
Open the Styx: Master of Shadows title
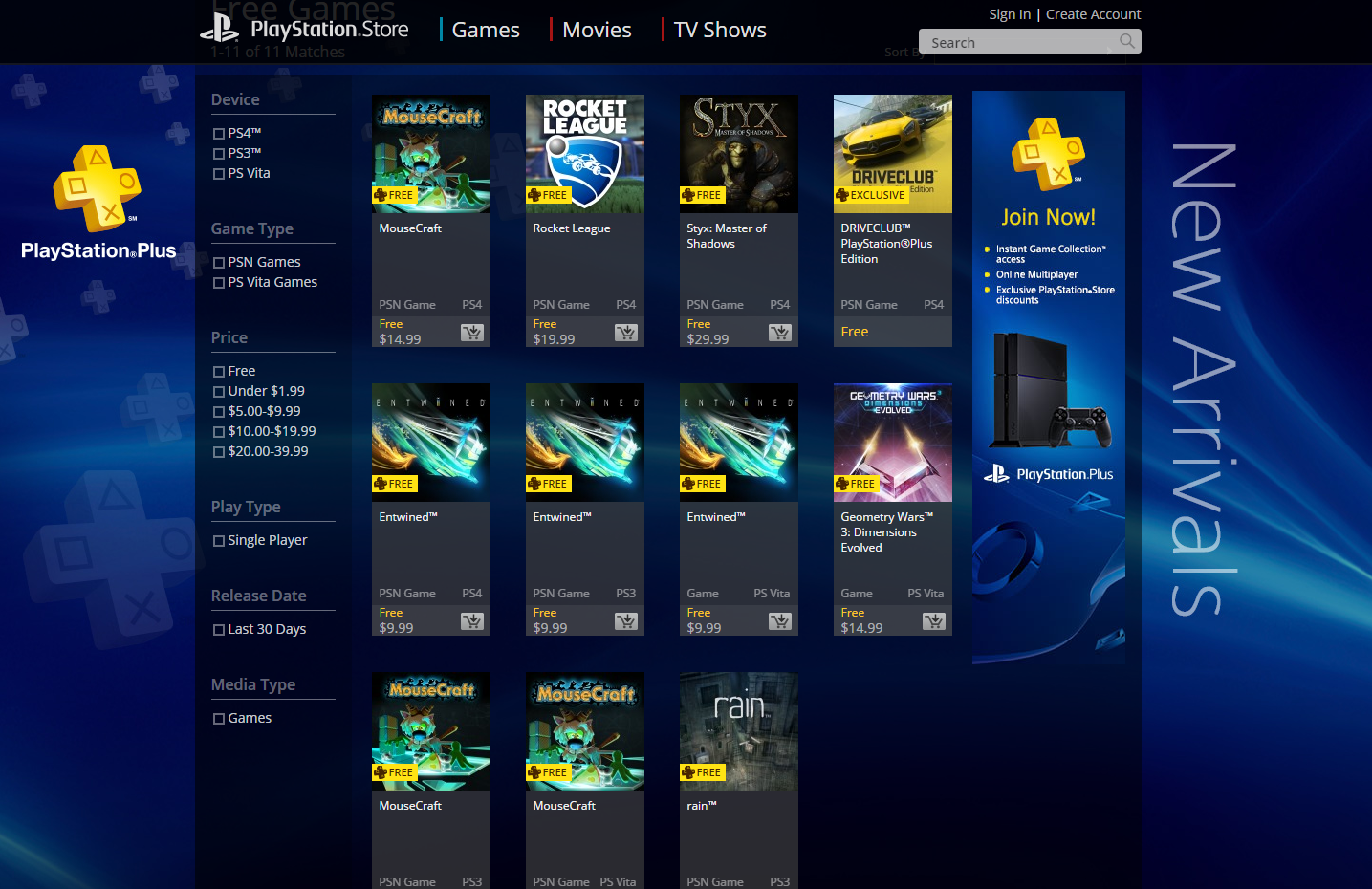[x=727, y=236]
